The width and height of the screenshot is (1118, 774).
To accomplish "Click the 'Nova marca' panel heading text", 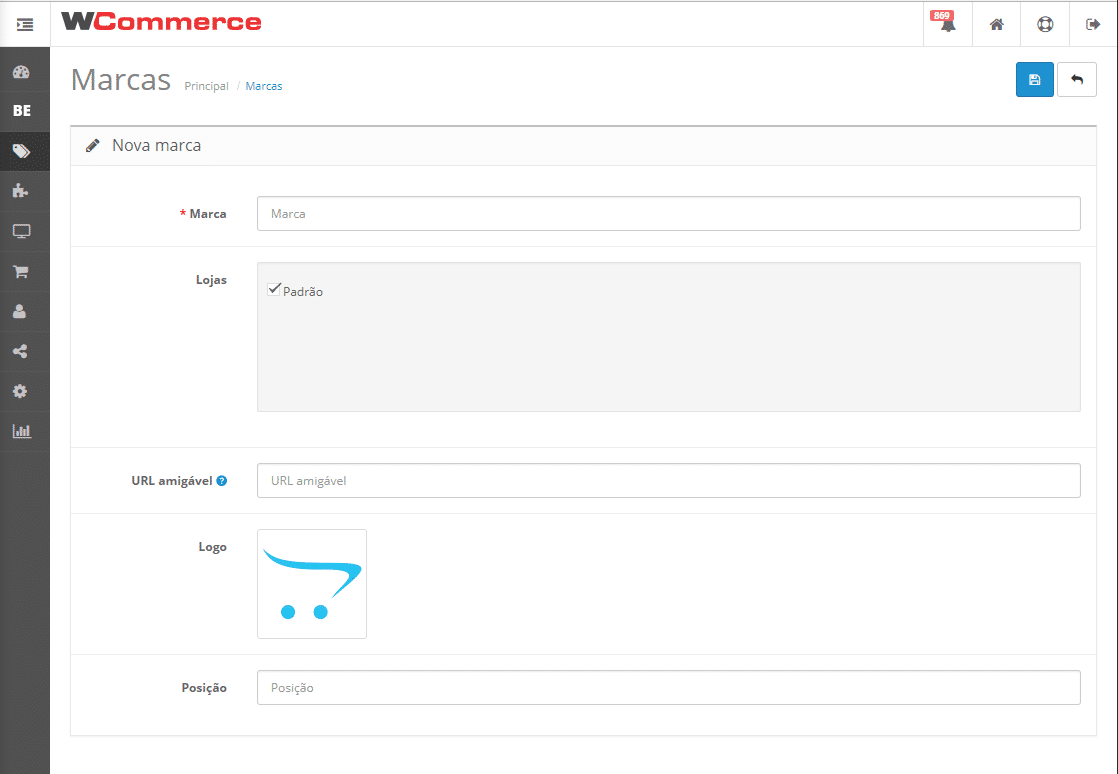I will [x=157, y=145].
